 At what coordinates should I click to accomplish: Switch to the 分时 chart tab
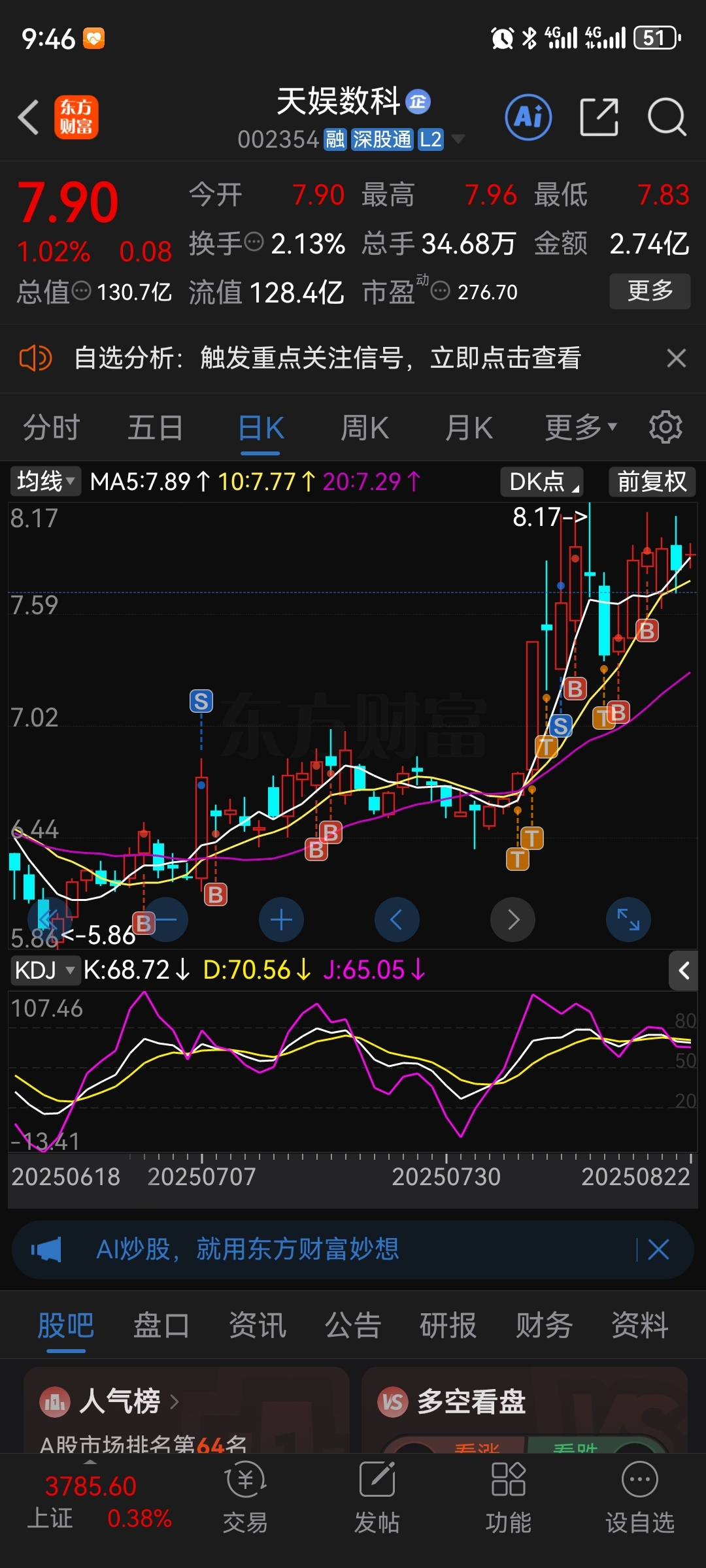coord(52,429)
